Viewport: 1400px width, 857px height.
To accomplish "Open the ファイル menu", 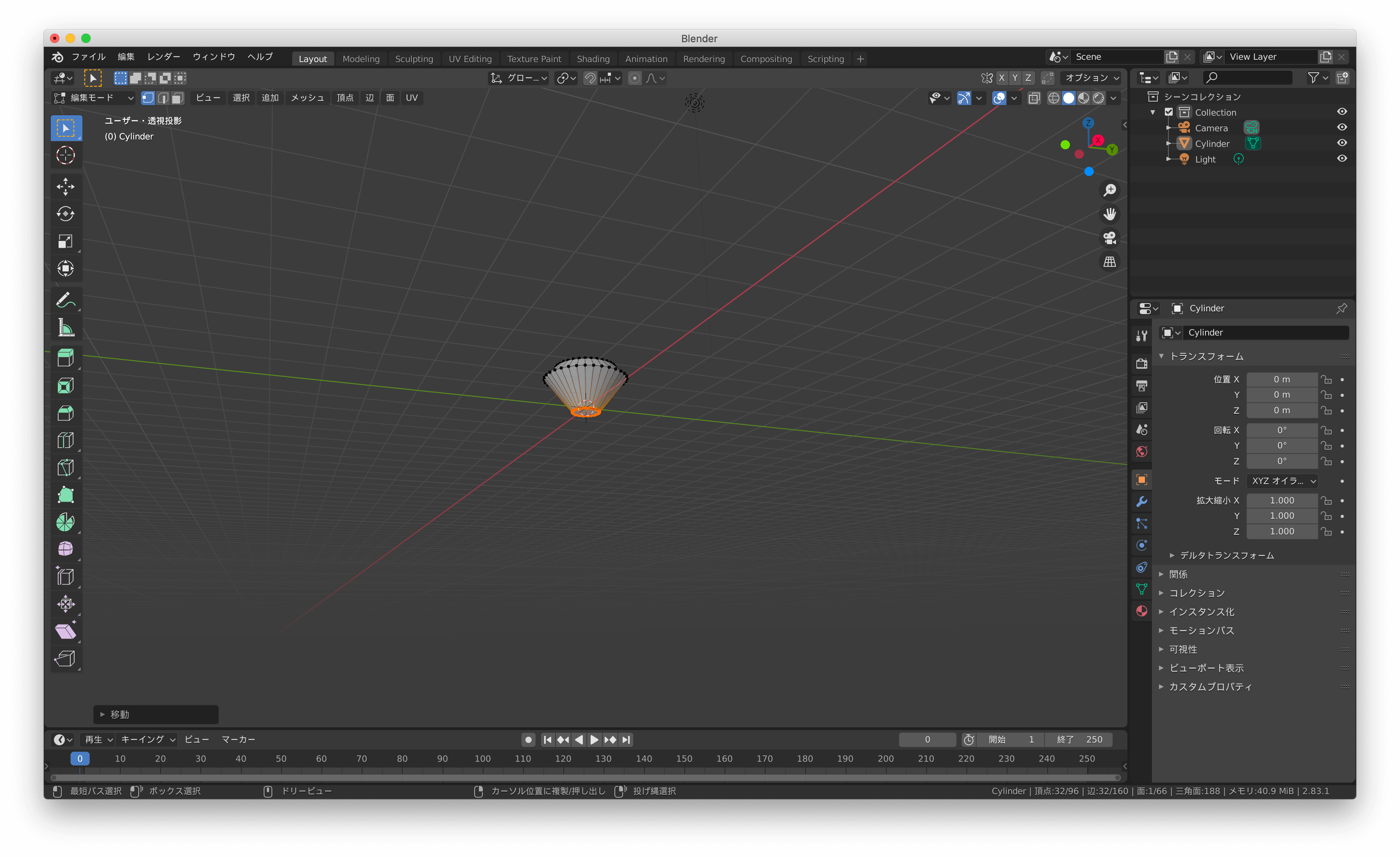I will point(89,57).
